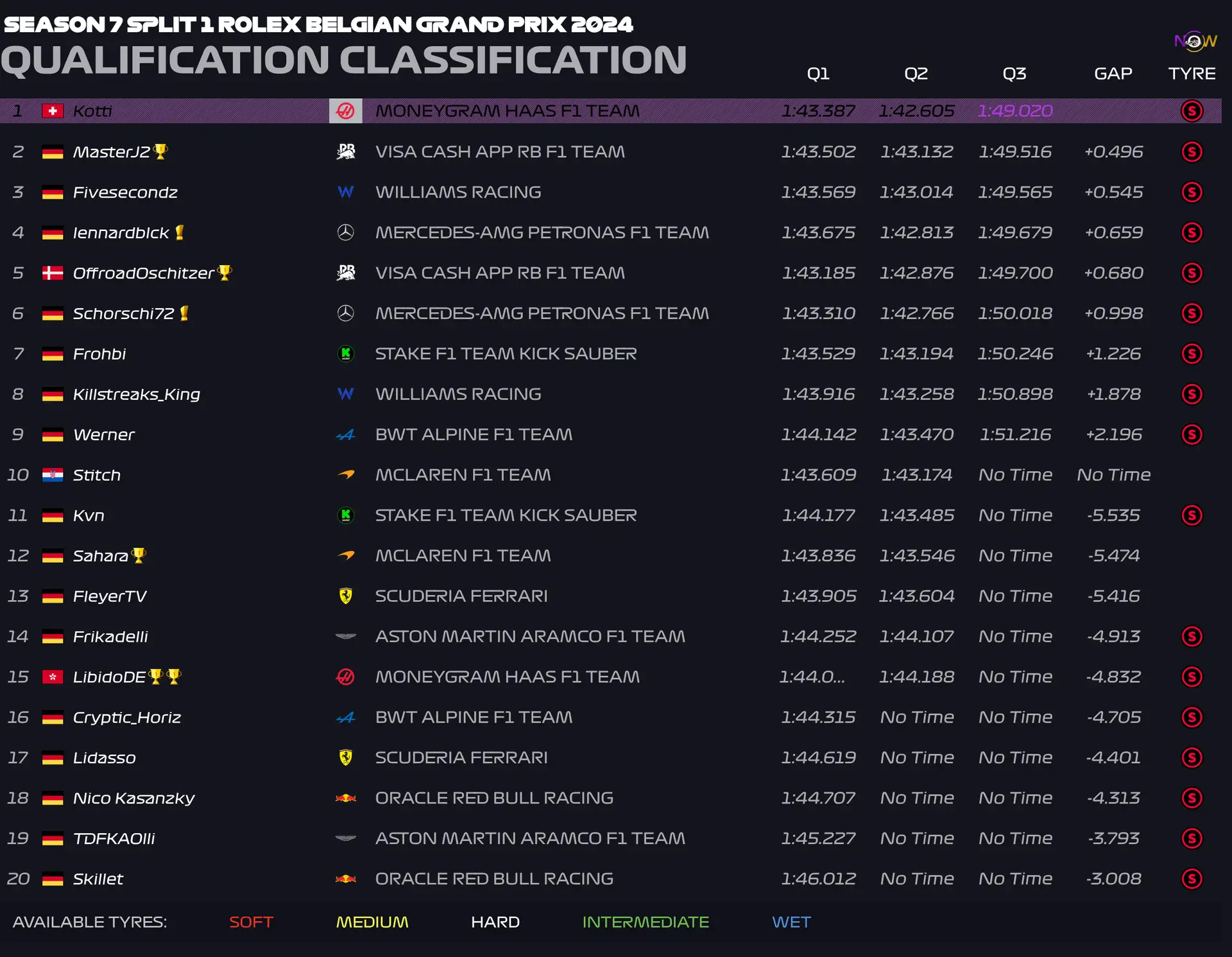Click the McLaren logo beside Stitch
The image size is (1232, 957).
(346, 475)
